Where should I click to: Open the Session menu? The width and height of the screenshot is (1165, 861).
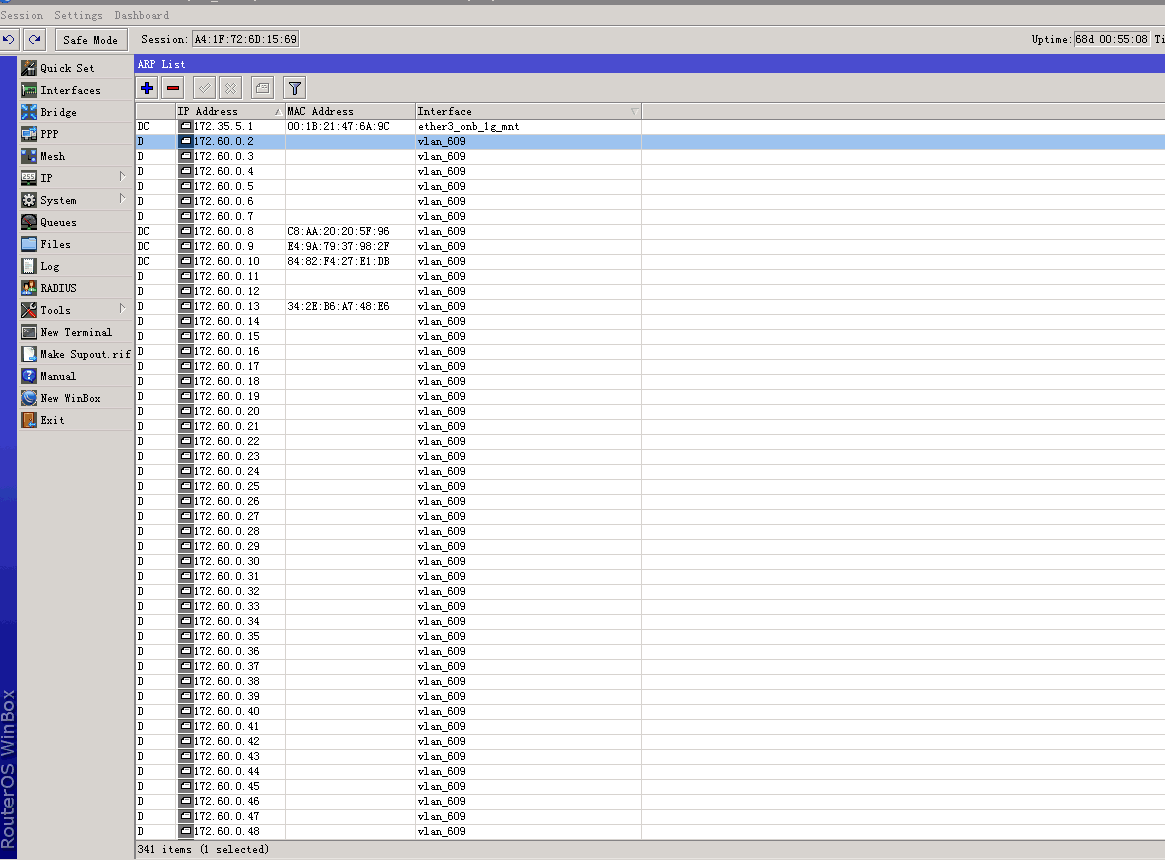click(x=22, y=14)
